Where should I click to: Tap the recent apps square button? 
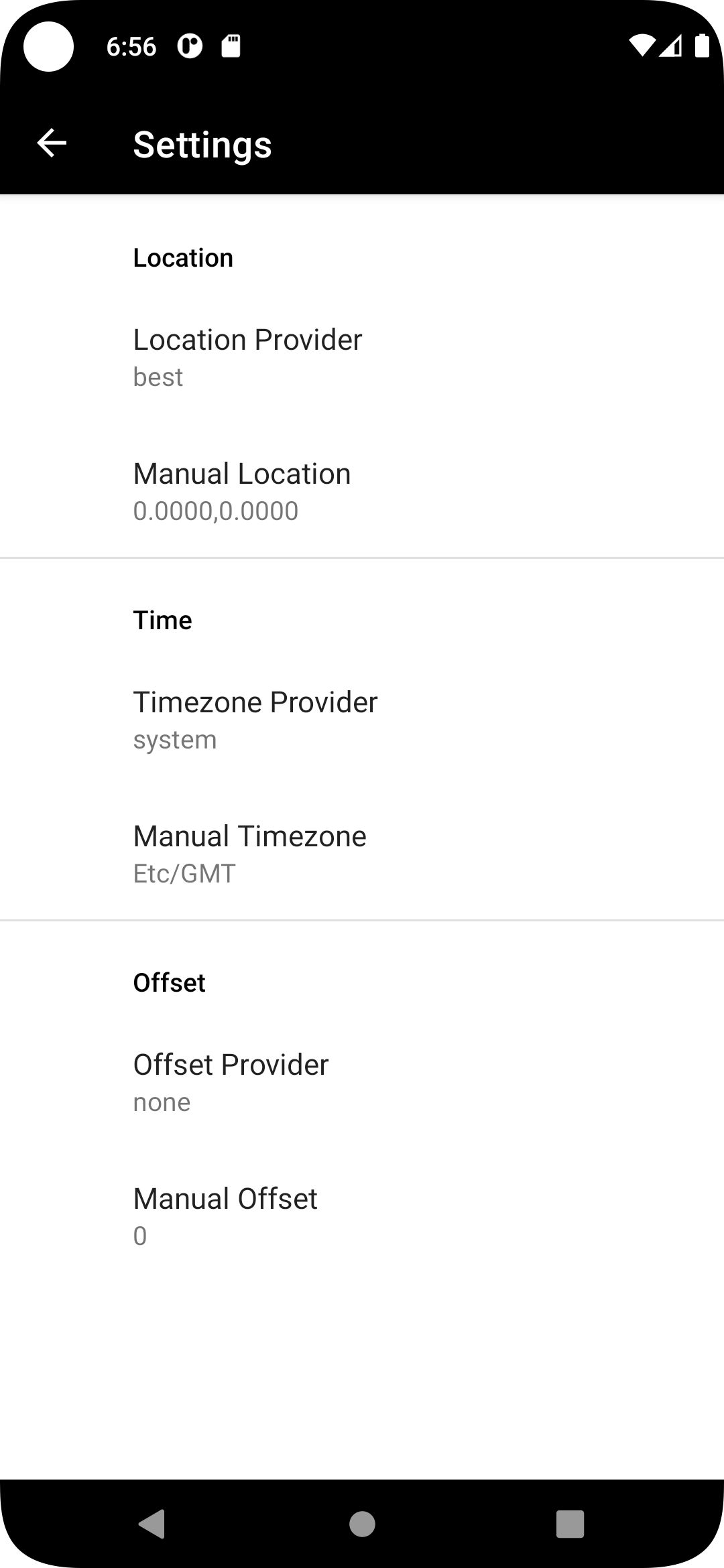(x=570, y=1524)
